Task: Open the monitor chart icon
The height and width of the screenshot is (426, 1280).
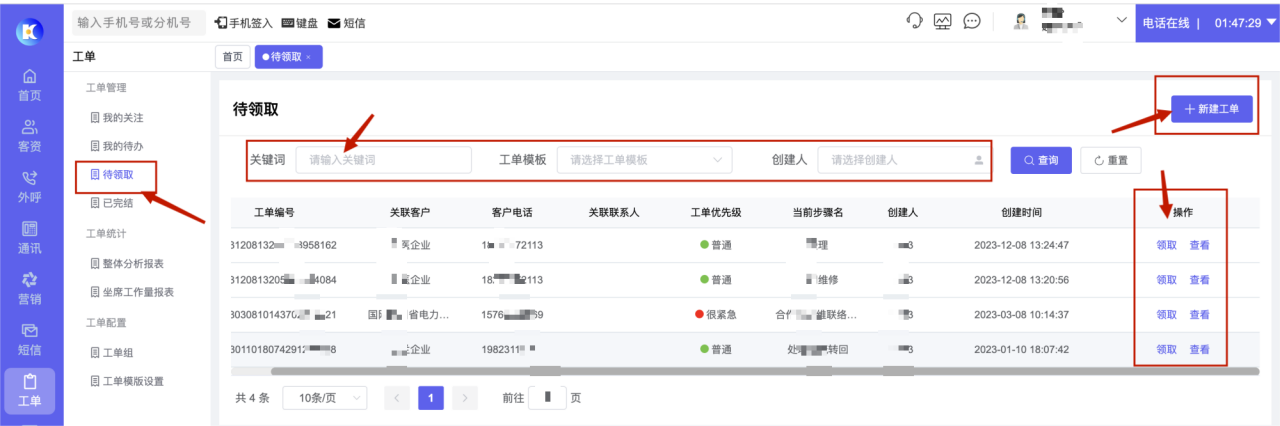Action: 942,21
